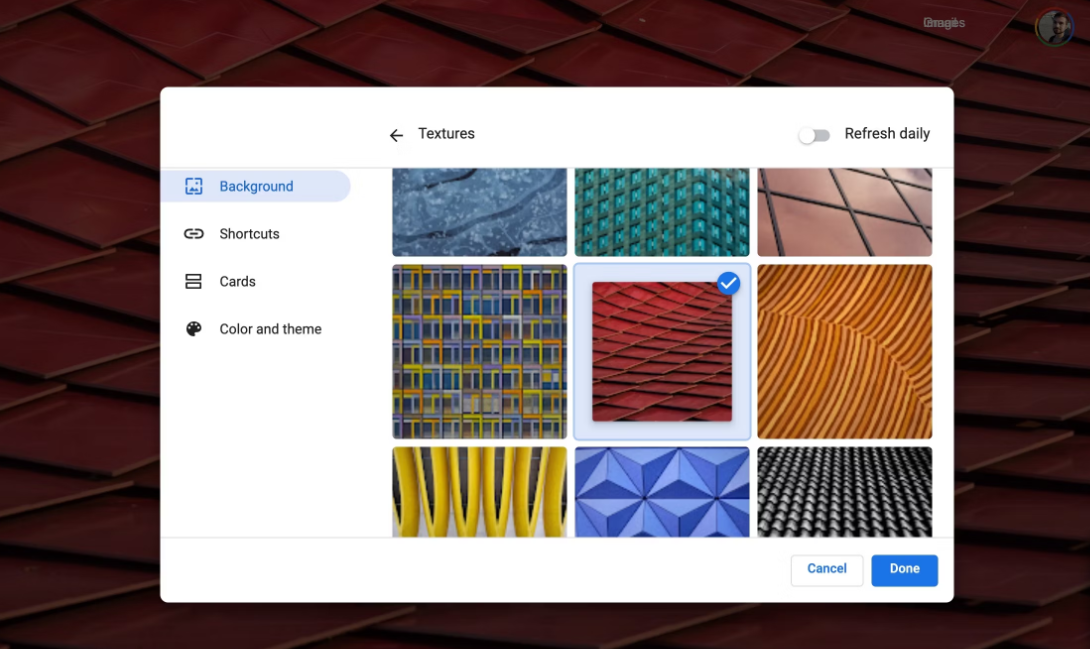Select the black roof tiles texture

click(845, 492)
